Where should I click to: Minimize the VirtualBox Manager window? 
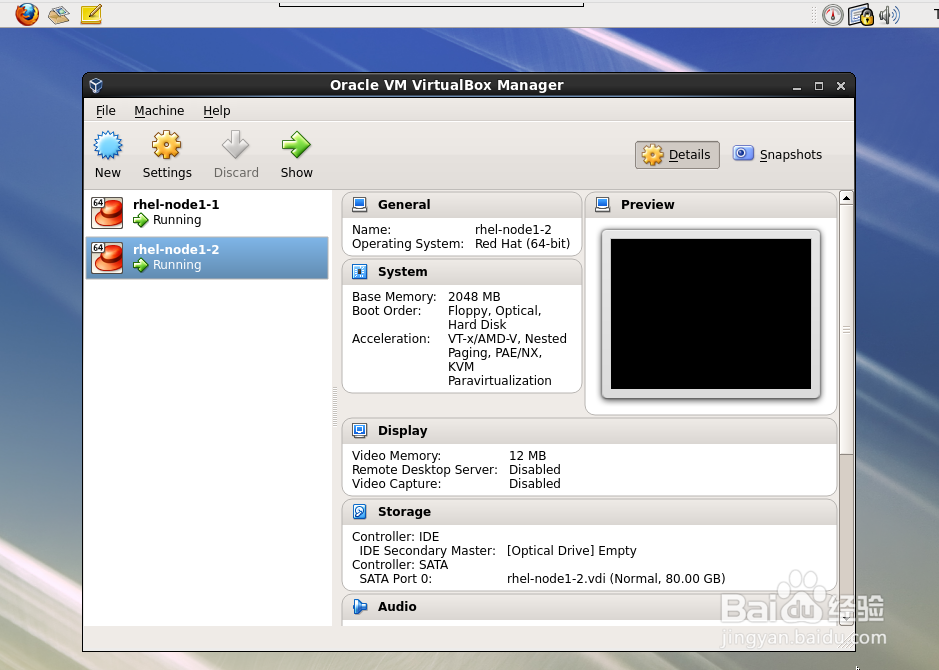click(796, 86)
